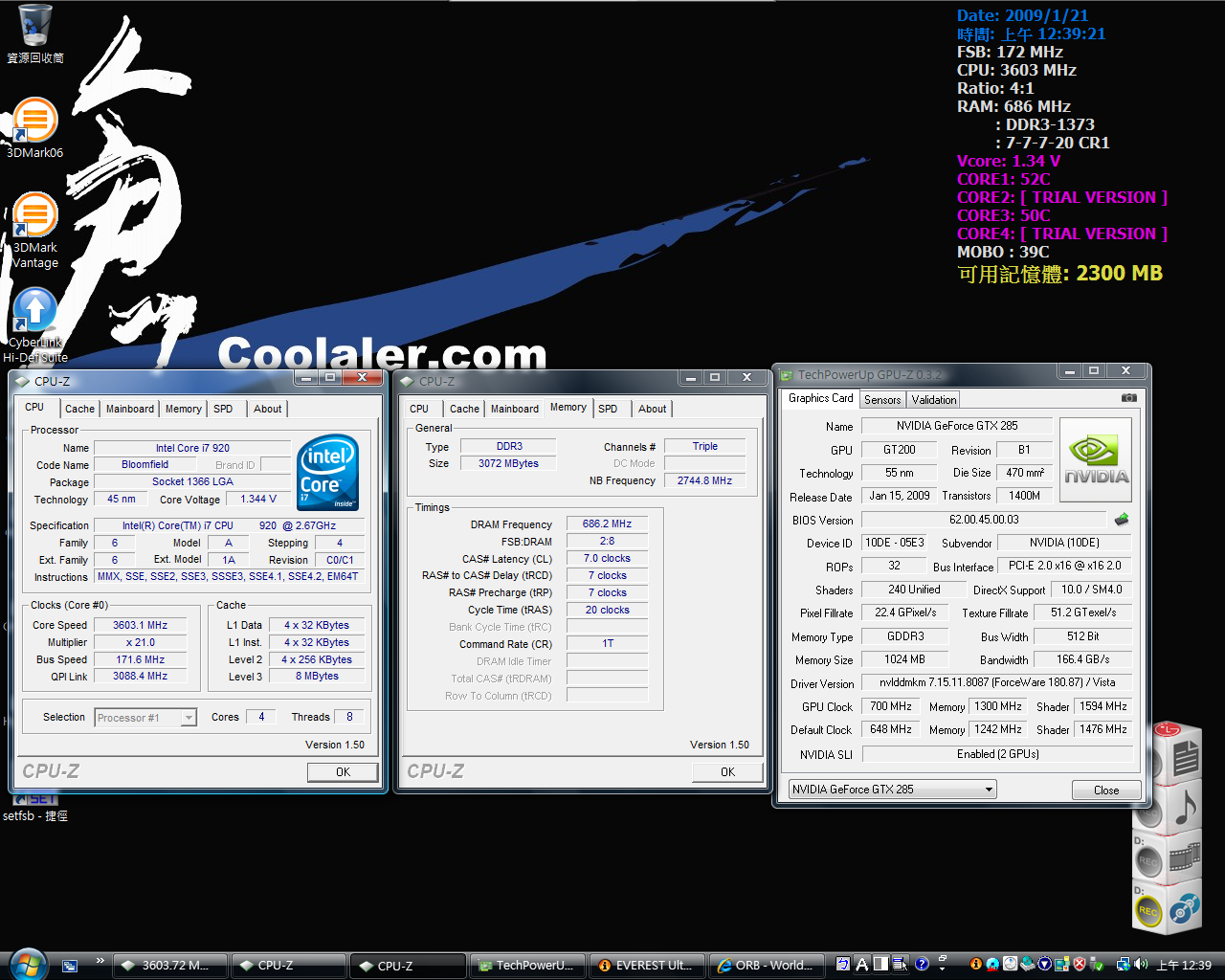Click the taskbar clock
Viewport: 1225px width, 980px height.
pos(1184,965)
